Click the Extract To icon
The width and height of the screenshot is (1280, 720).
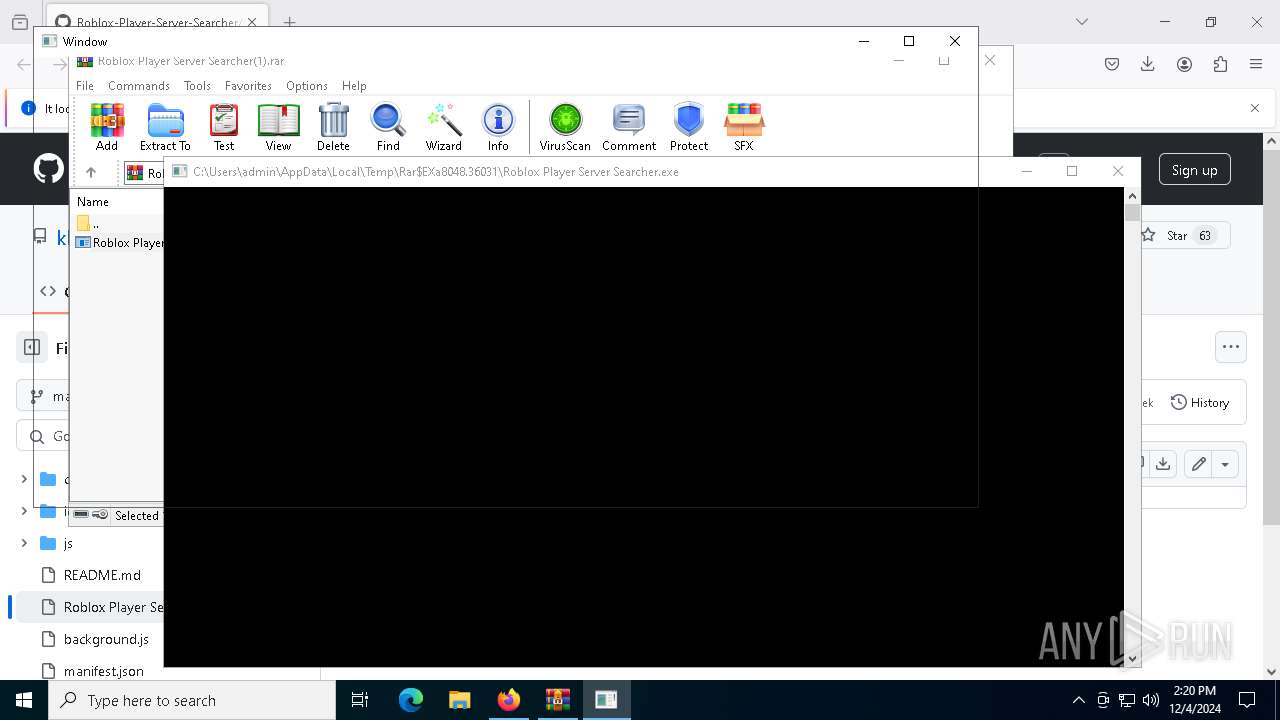click(165, 127)
